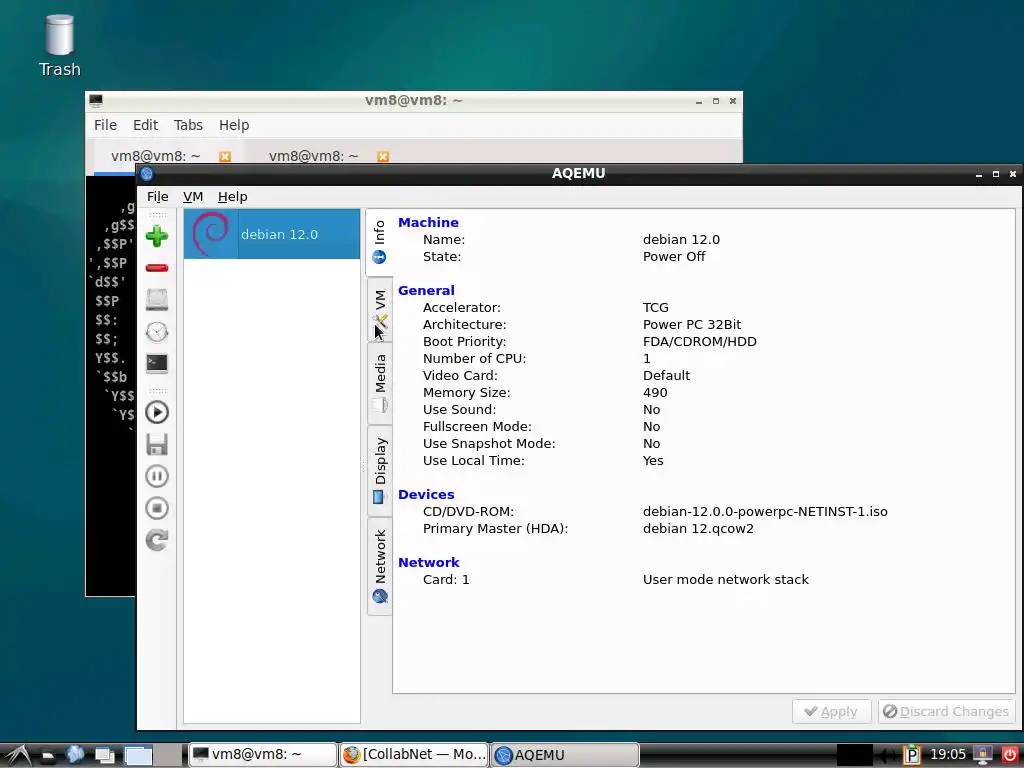1024x768 pixels.
Task: Click the TCG accelerator value
Action: click(x=656, y=307)
